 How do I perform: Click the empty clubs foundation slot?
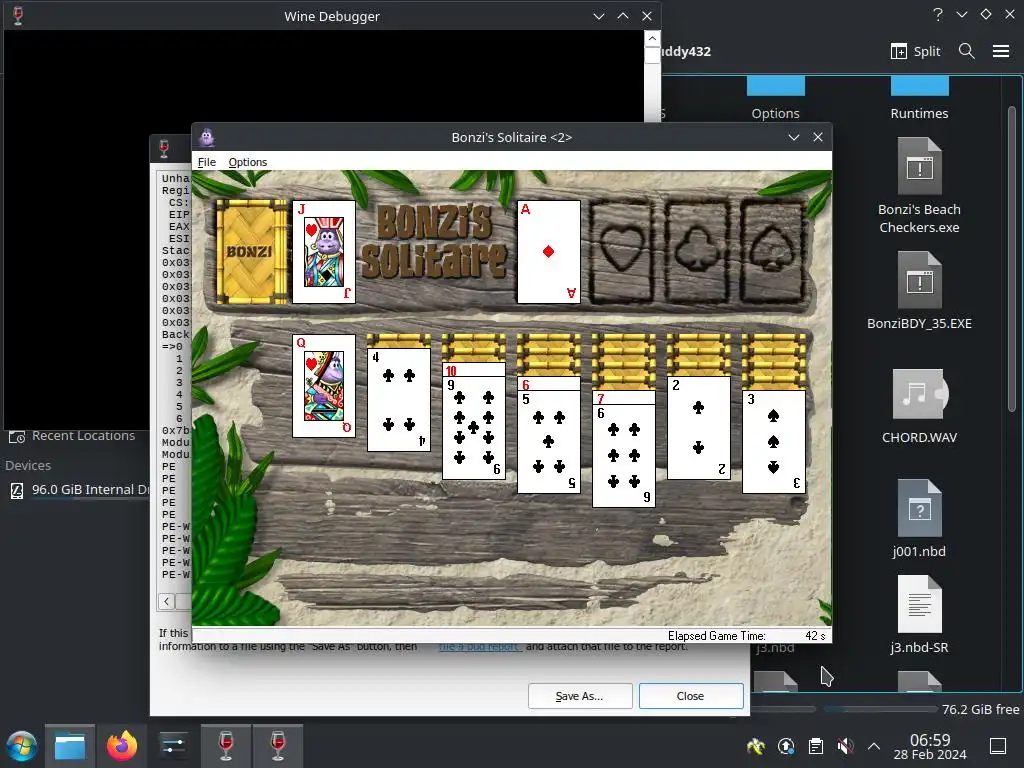pyautogui.click(x=697, y=252)
